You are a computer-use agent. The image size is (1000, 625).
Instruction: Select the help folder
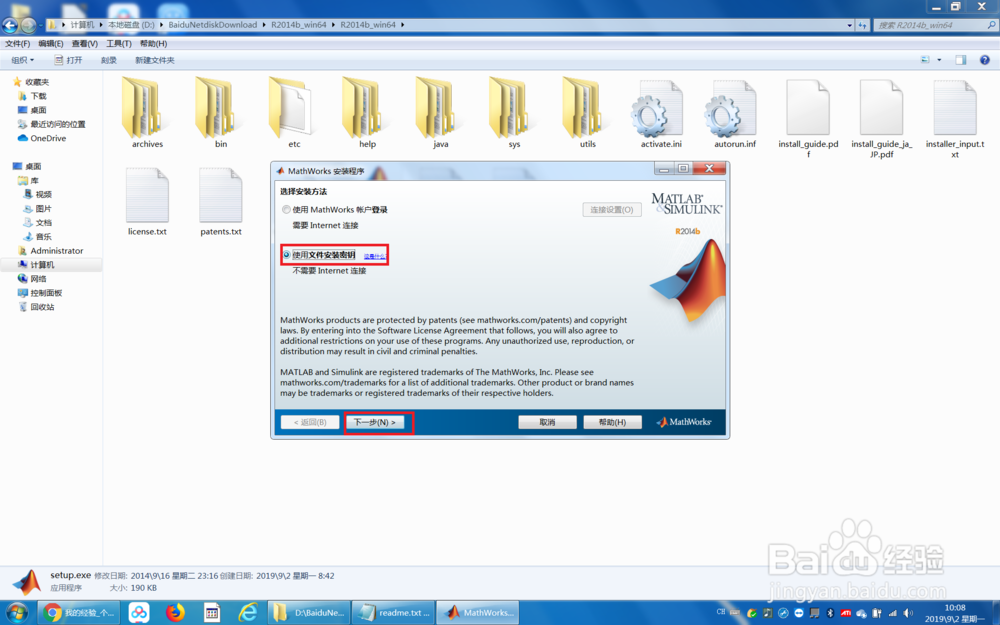pos(367,112)
